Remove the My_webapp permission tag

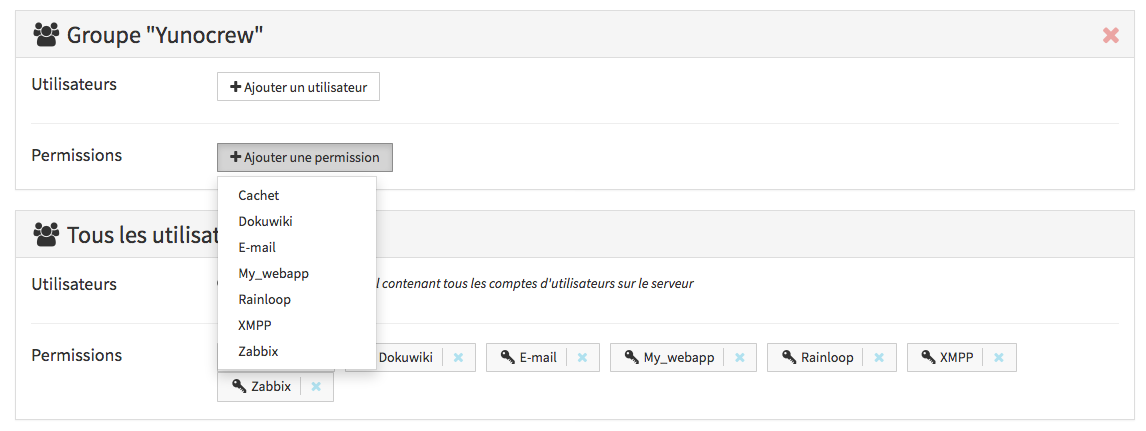[740, 357]
